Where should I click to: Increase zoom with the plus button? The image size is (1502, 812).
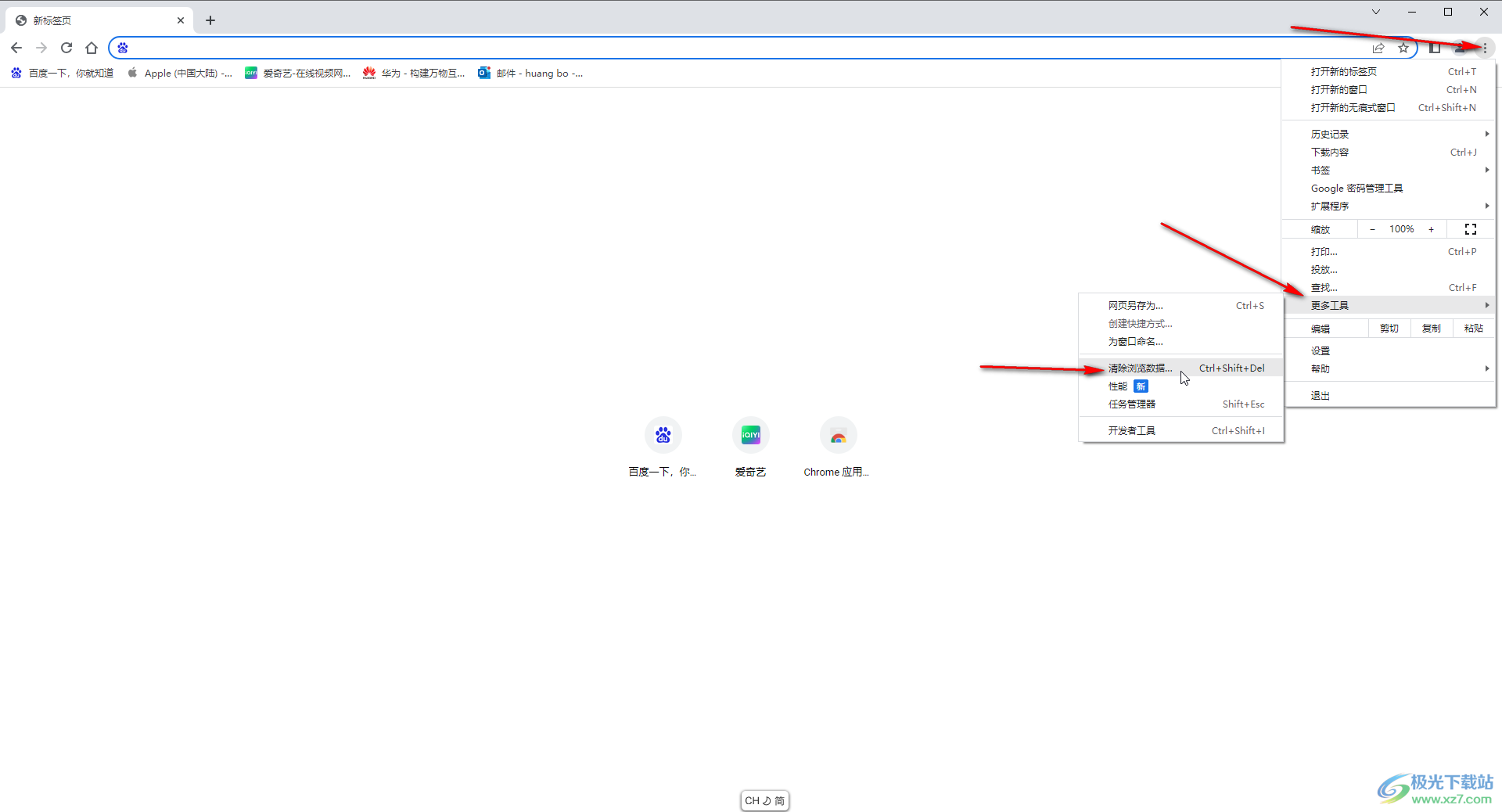point(1431,229)
